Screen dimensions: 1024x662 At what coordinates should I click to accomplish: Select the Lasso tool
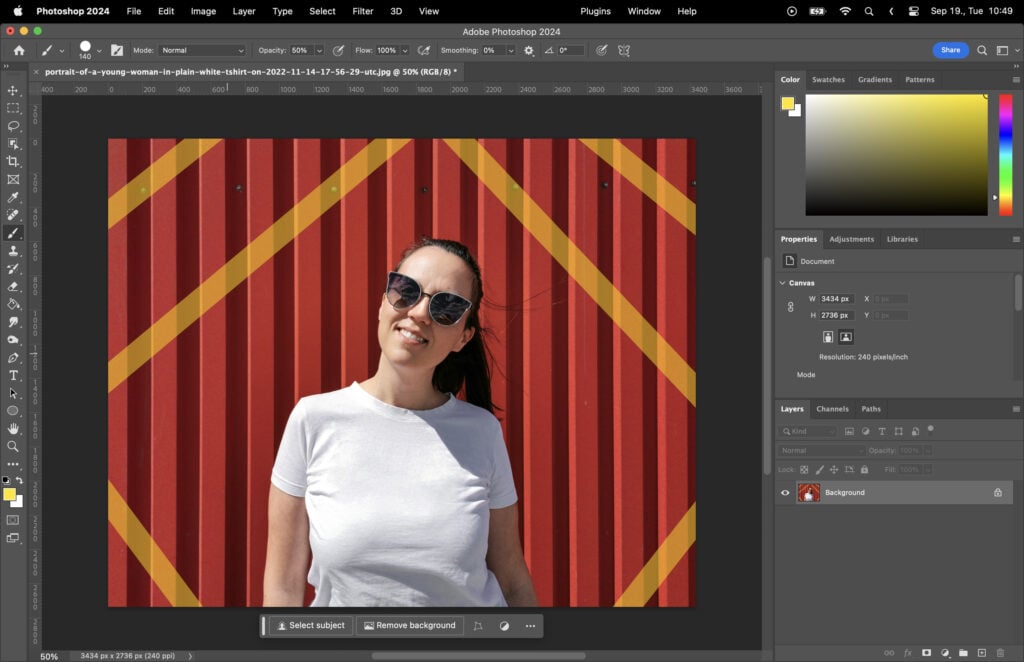pyautogui.click(x=14, y=124)
